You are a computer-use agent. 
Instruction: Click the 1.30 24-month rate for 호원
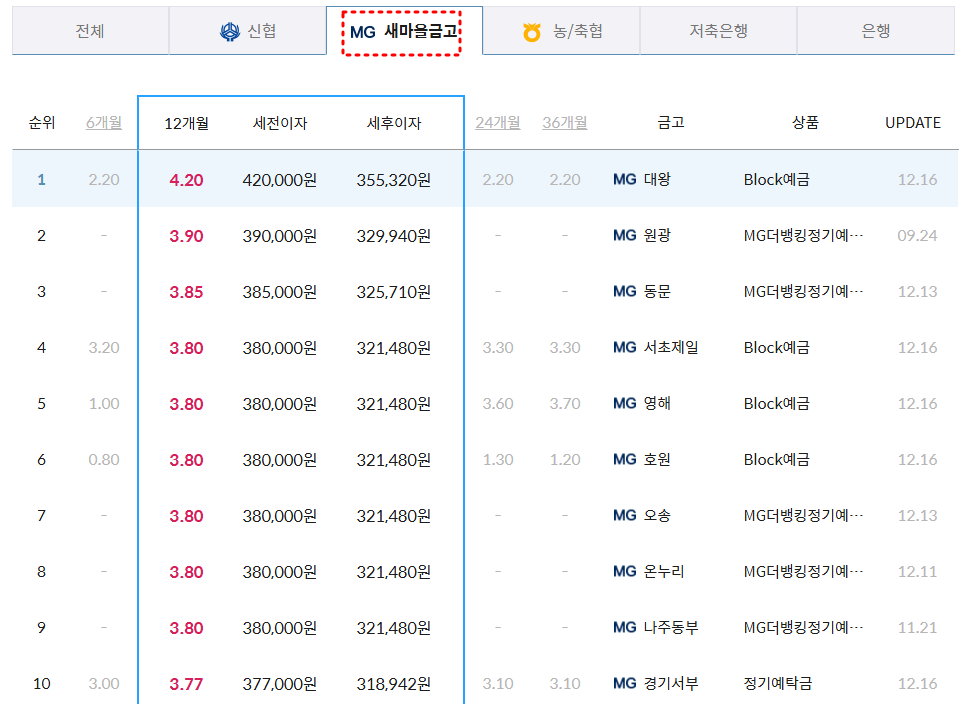(x=498, y=460)
